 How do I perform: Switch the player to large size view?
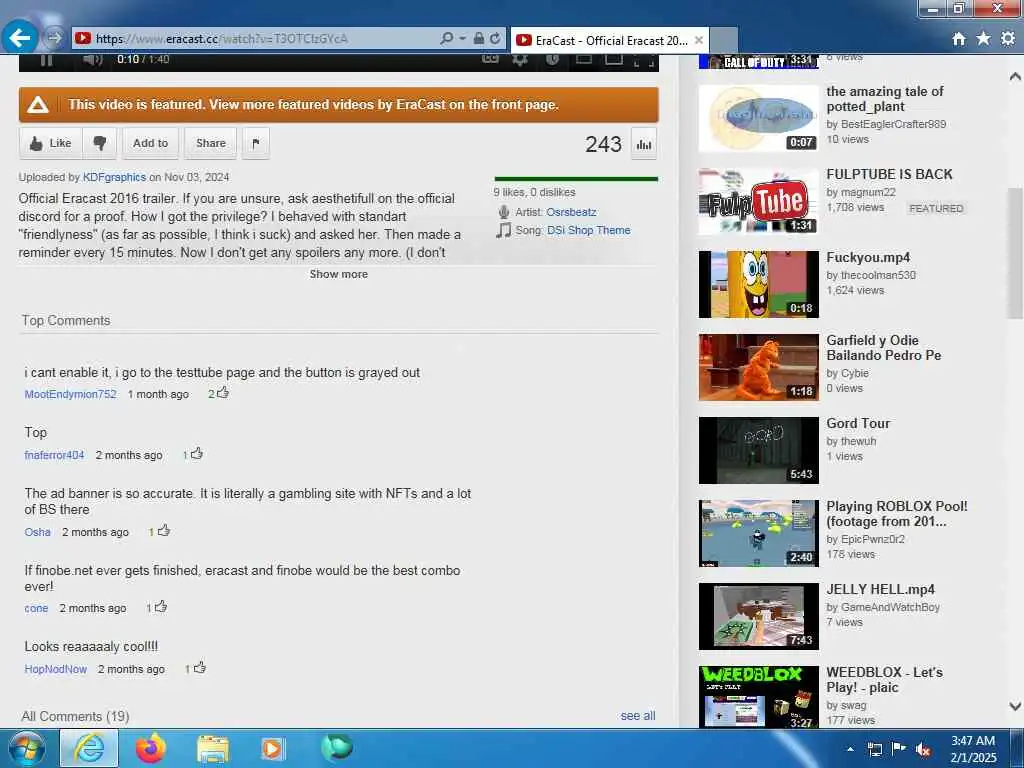(614, 59)
